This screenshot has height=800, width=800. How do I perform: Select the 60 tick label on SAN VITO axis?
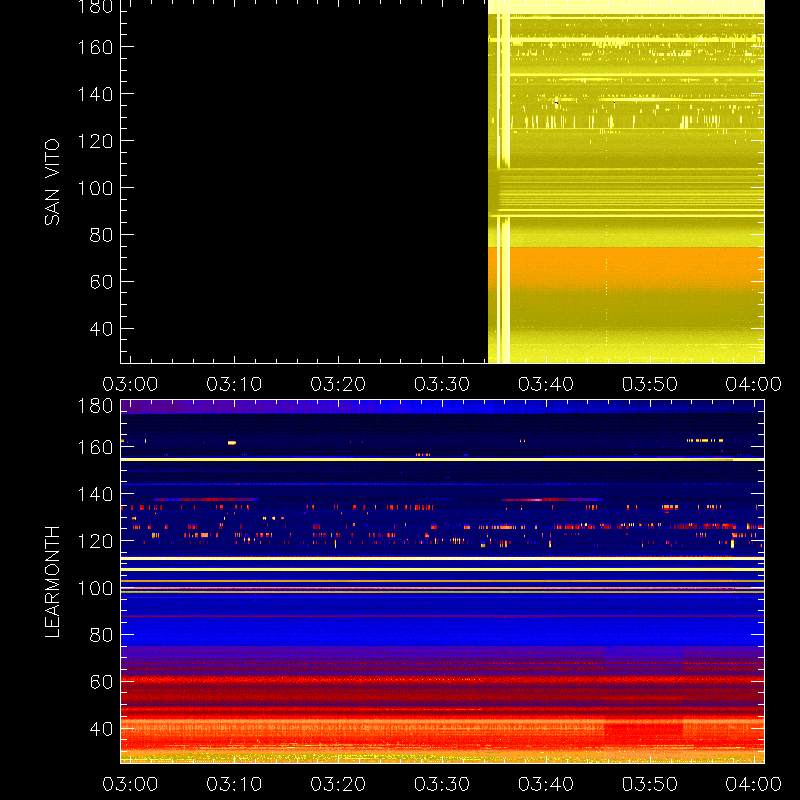pyautogui.click(x=101, y=282)
